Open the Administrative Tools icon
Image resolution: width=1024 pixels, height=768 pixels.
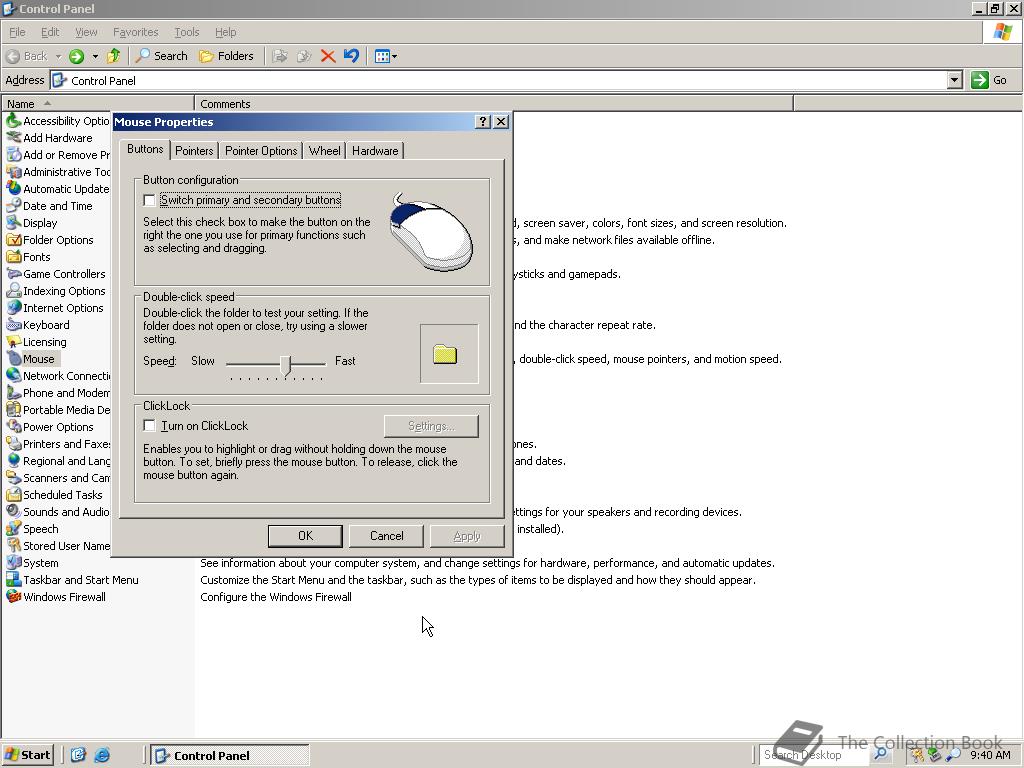click(x=14, y=172)
